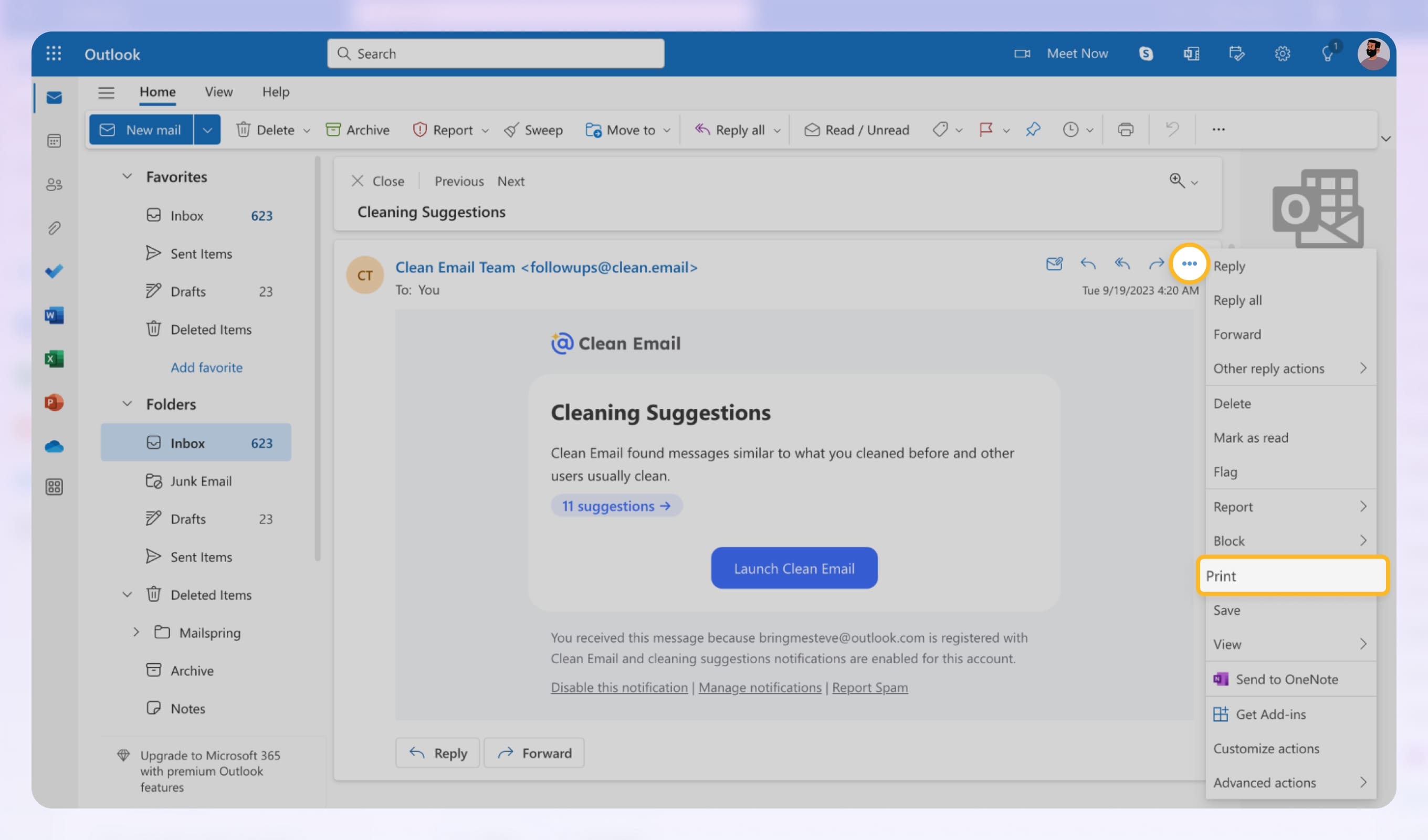Open Settings gear icon
Image resolution: width=1428 pixels, height=840 pixels.
1283,53
